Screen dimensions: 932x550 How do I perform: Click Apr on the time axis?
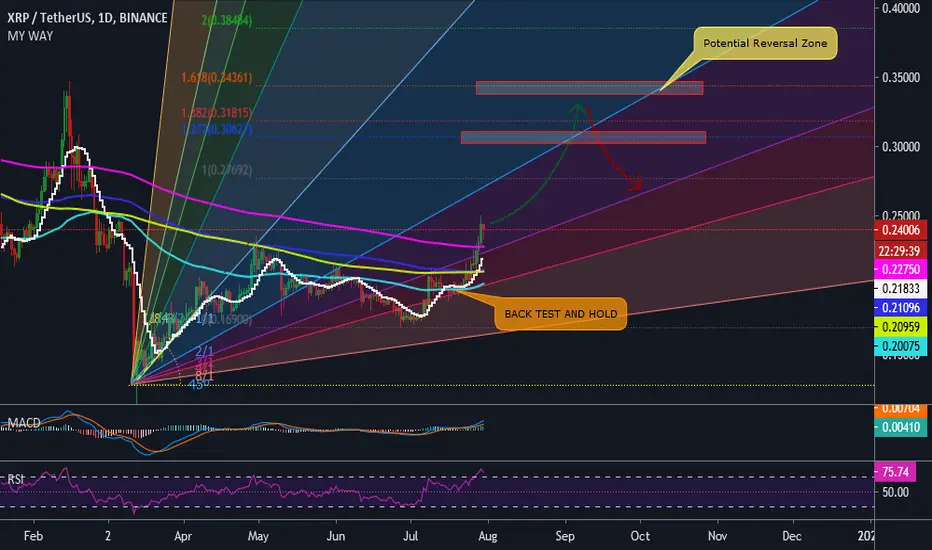click(x=183, y=536)
